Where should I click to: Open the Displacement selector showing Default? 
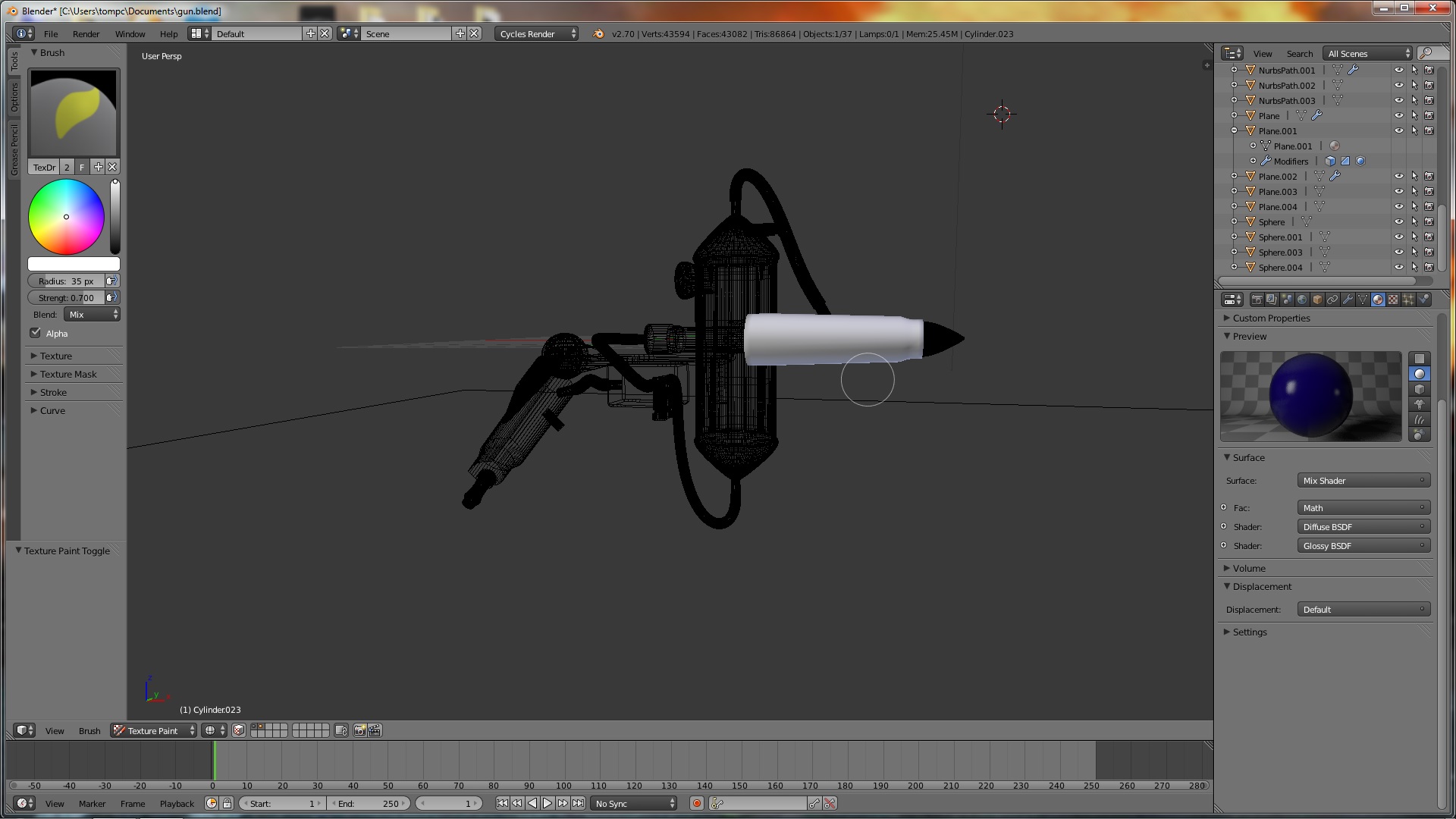pos(1363,609)
